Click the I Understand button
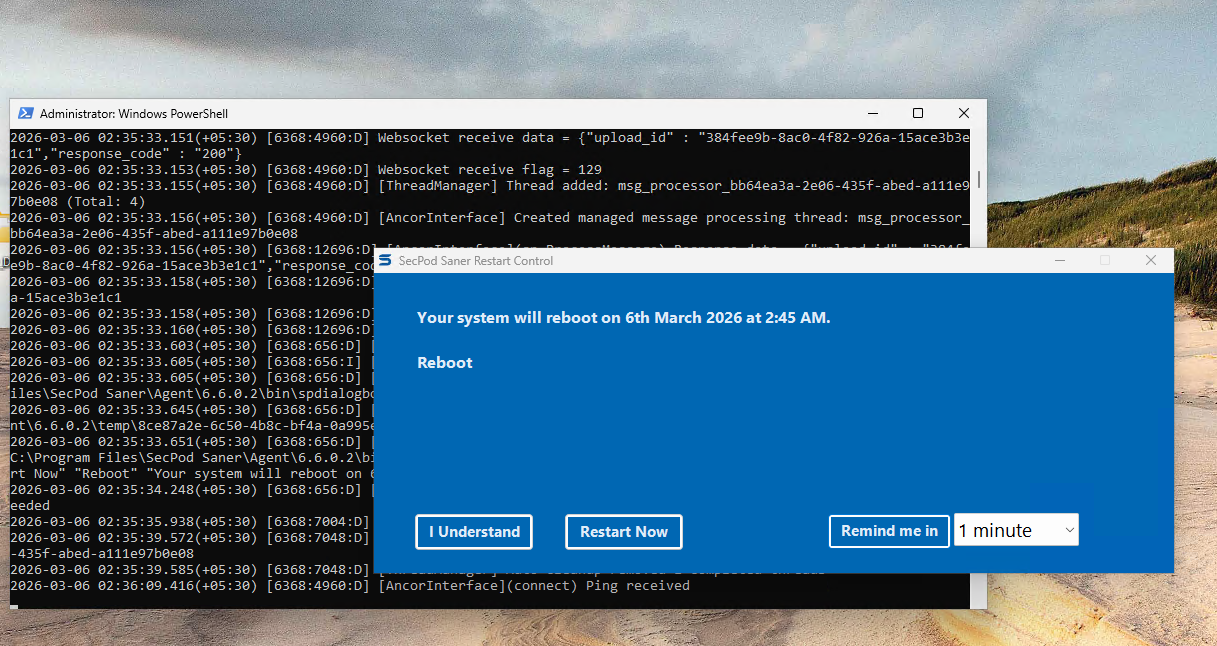This screenshot has width=1217, height=646. (474, 532)
